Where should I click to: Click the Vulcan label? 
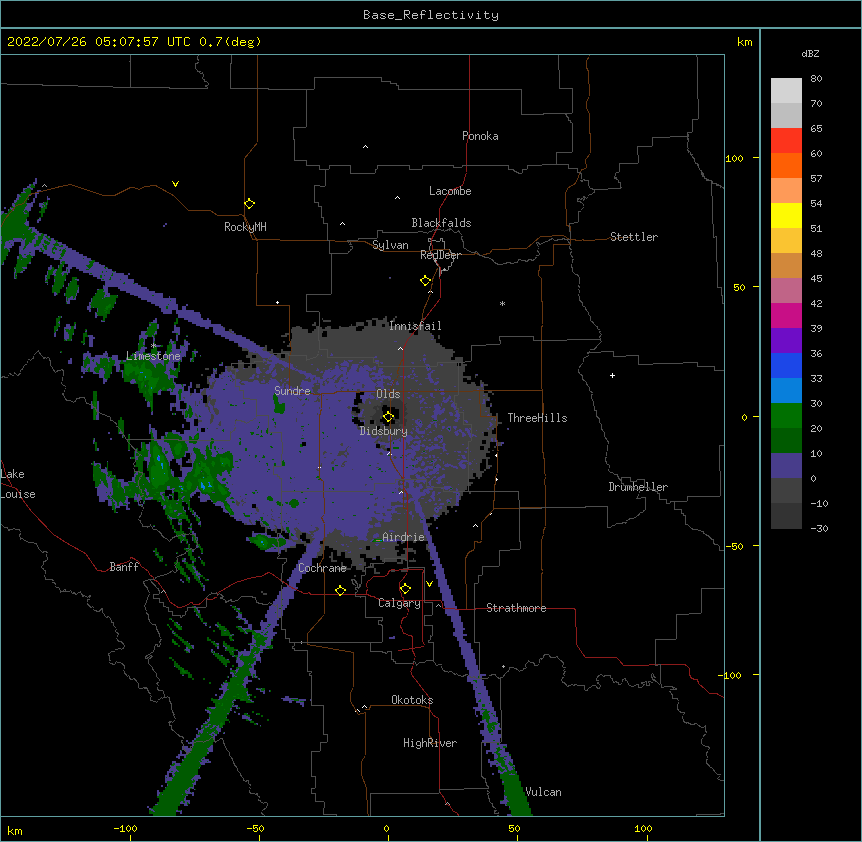coord(543,792)
